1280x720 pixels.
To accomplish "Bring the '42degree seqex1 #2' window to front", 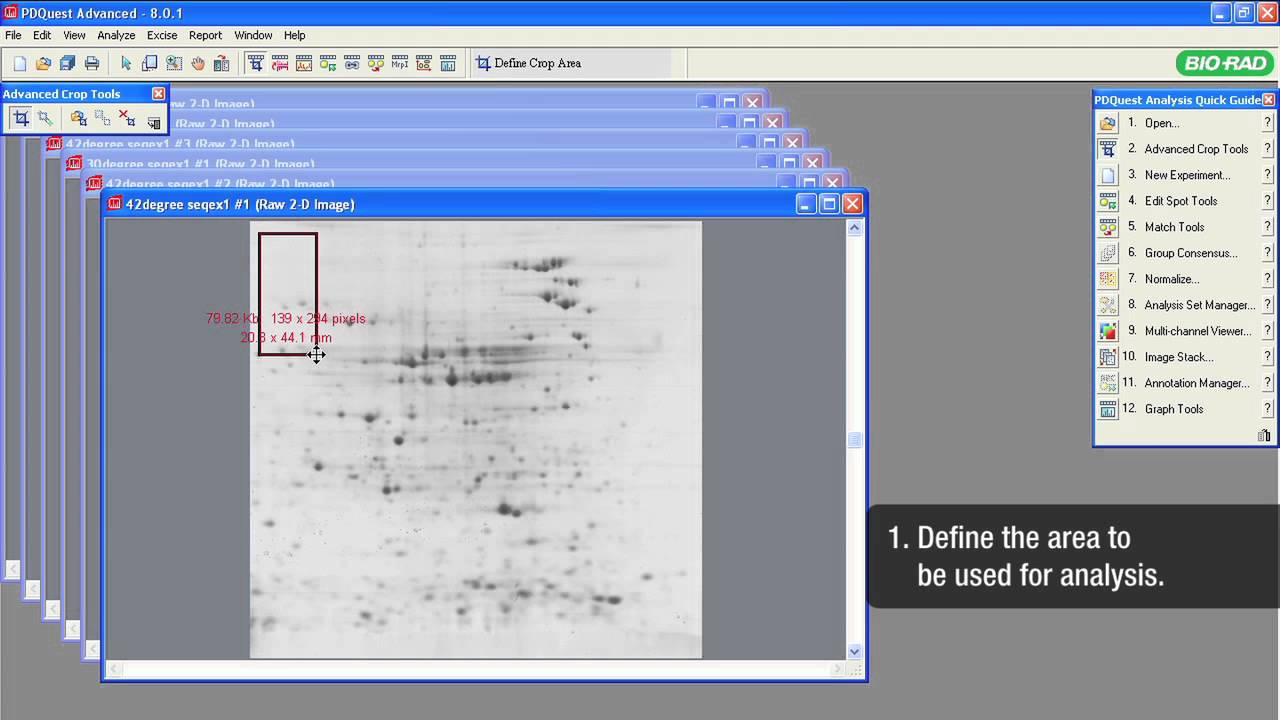I will tap(220, 184).
